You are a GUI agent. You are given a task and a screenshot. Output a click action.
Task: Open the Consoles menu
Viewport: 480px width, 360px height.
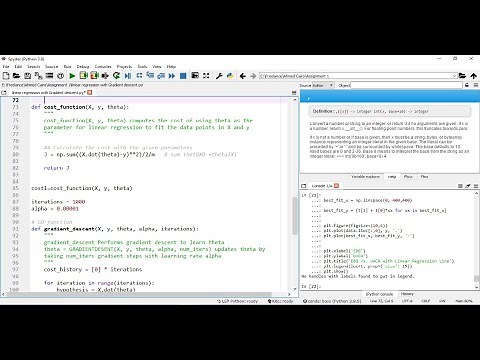click(103, 67)
